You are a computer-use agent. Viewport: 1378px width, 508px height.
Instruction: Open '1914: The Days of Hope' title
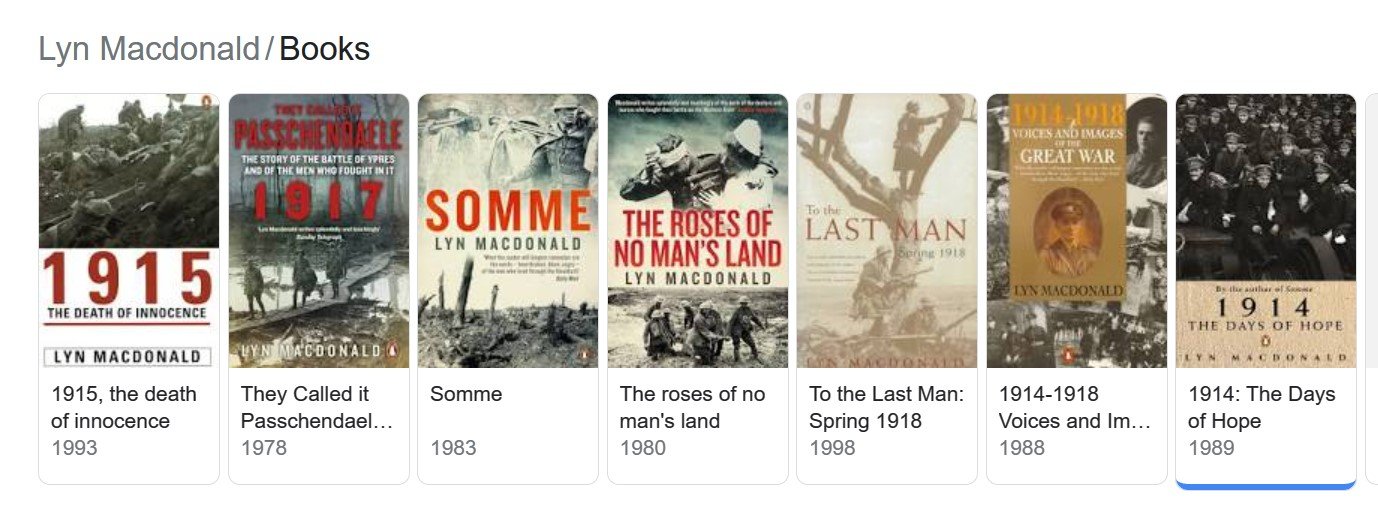pyautogui.click(x=1261, y=407)
